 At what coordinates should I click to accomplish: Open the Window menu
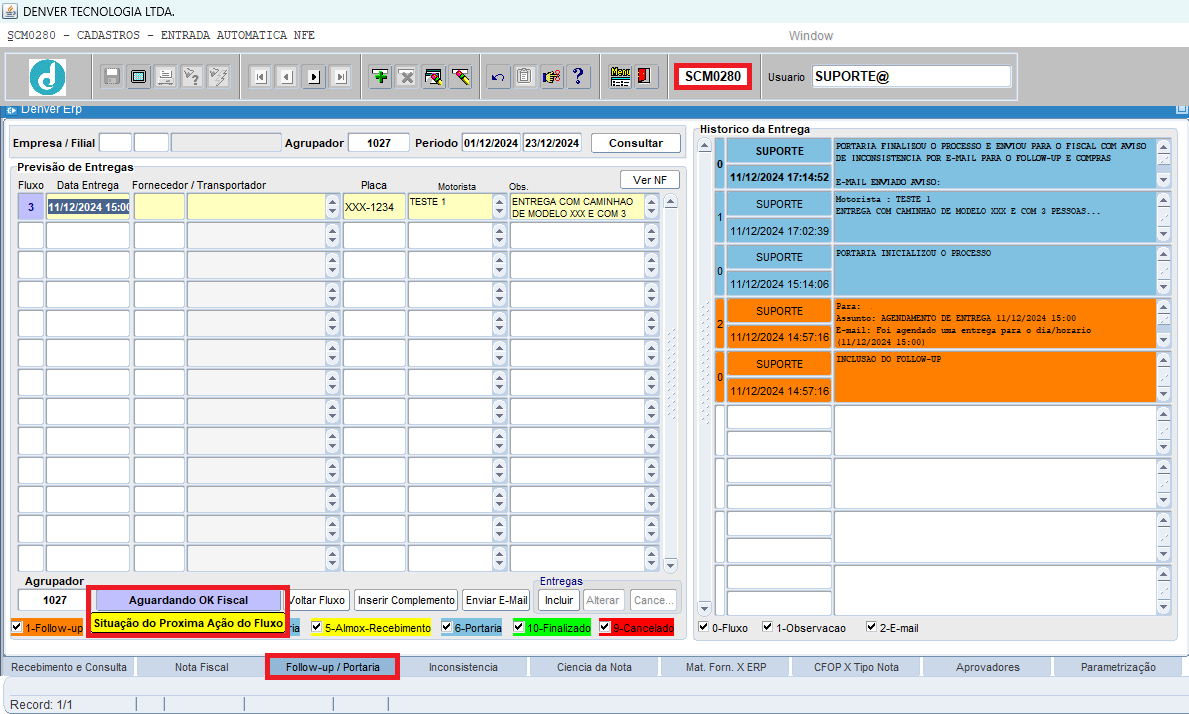point(811,36)
